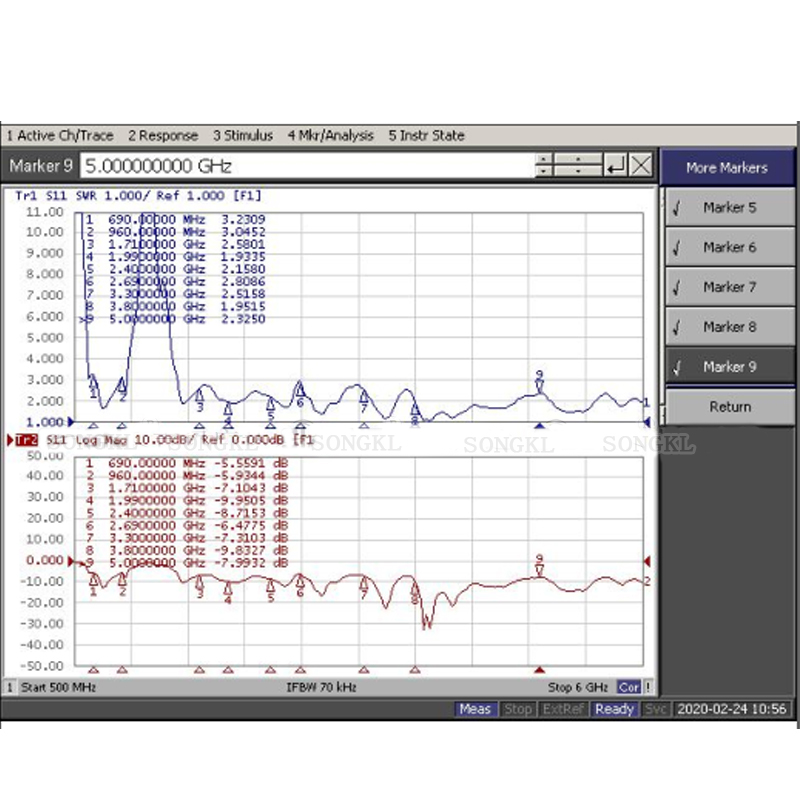
Task: Open the Response menu
Action: point(163,136)
